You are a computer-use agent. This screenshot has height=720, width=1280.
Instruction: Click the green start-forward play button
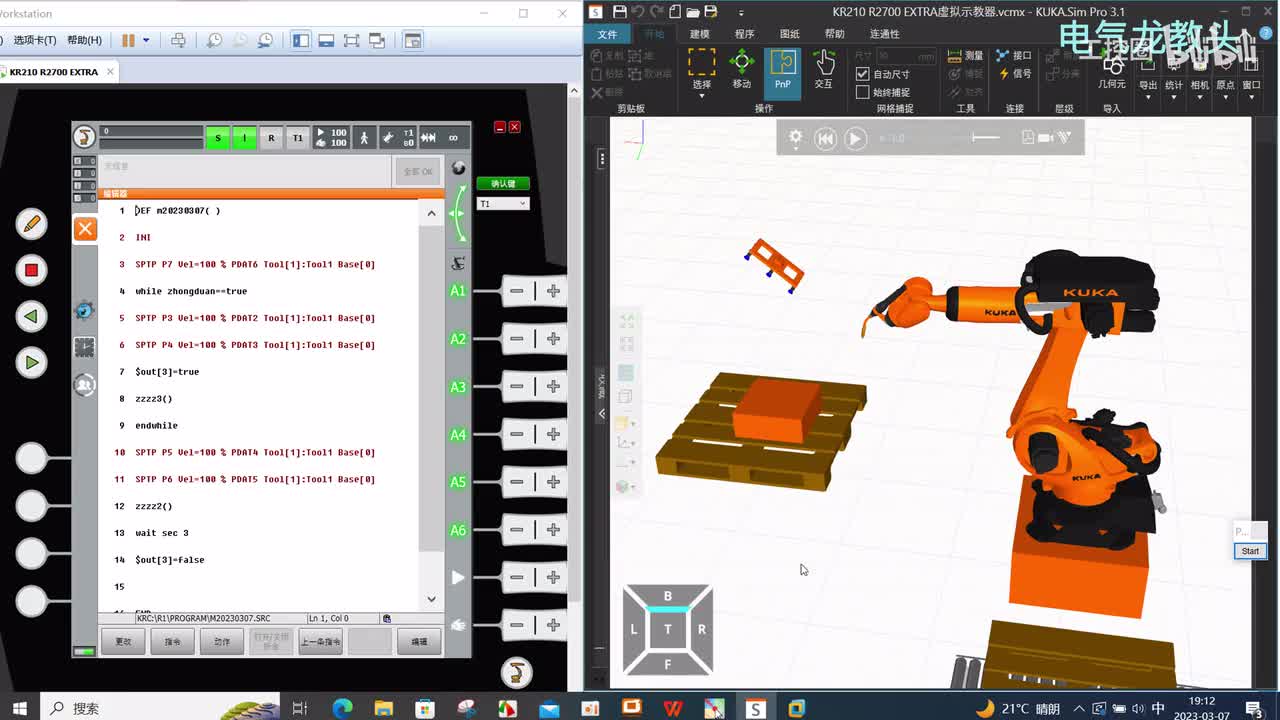tap(31, 363)
